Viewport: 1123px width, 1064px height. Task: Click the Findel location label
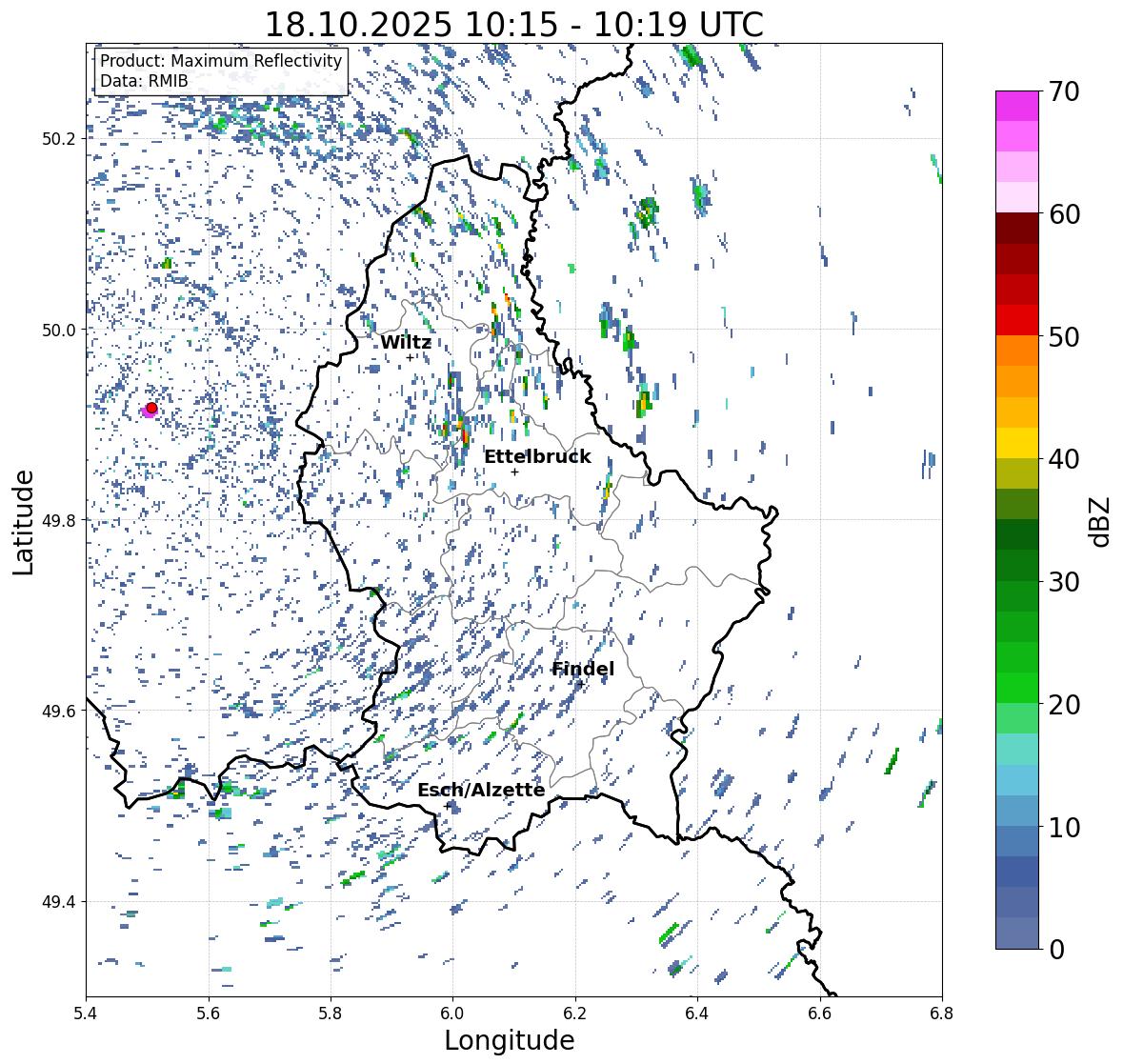tap(583, 670)
